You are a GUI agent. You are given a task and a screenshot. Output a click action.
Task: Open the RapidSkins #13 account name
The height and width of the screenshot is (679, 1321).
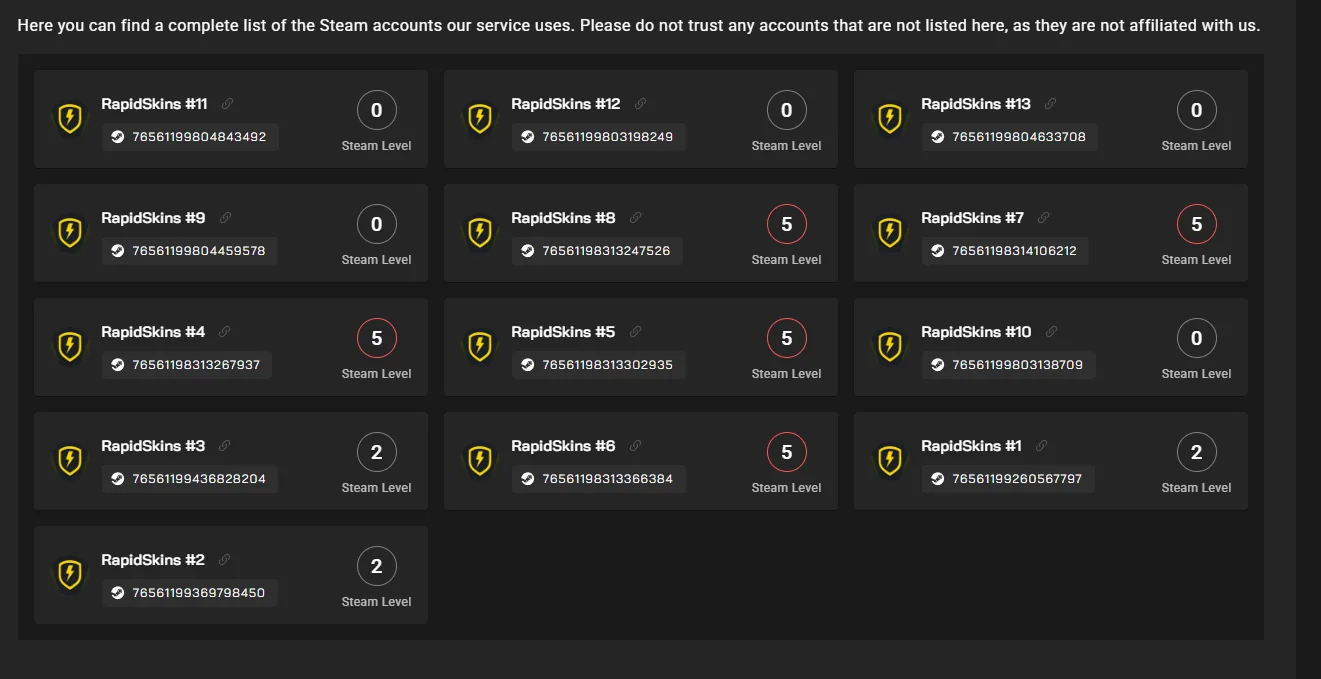pyautogui.click(x=976, y=104)
